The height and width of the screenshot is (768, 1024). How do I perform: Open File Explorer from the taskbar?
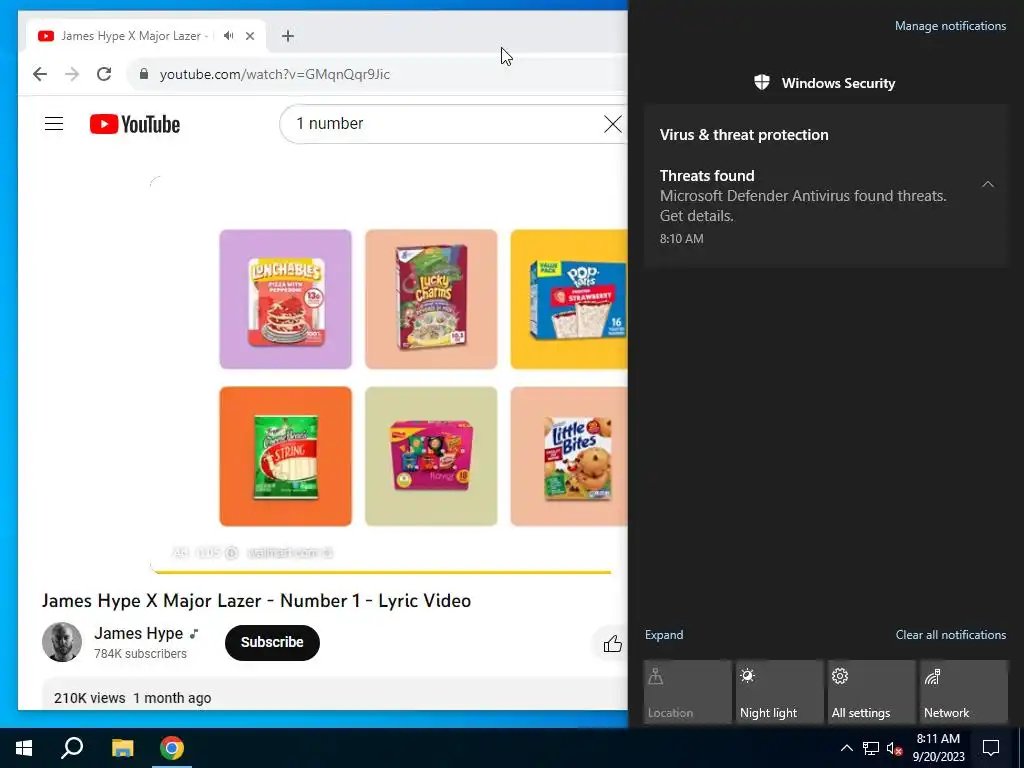[122, 748]
